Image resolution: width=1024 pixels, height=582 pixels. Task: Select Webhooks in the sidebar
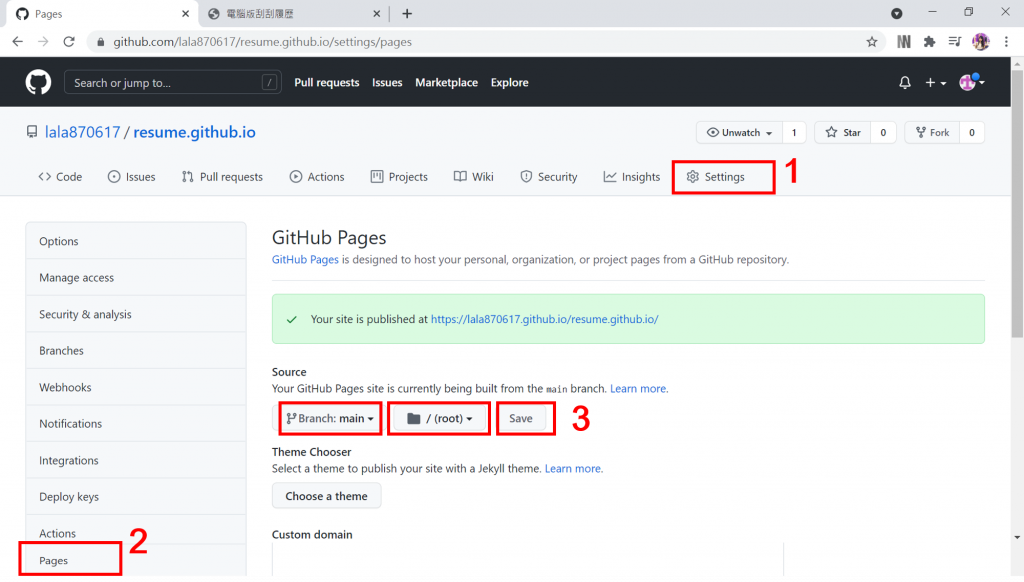tap(136, 387)
